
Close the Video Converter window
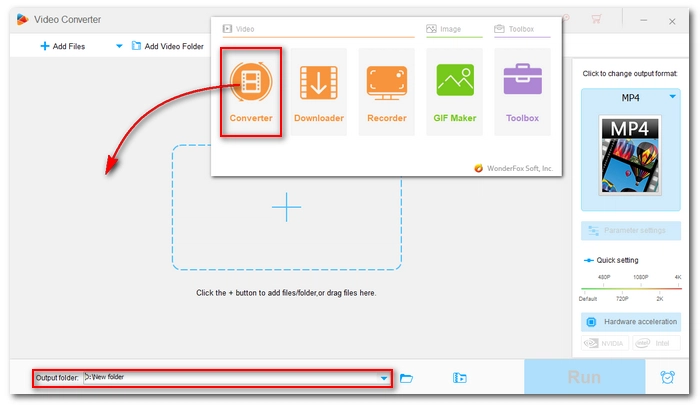672,21
